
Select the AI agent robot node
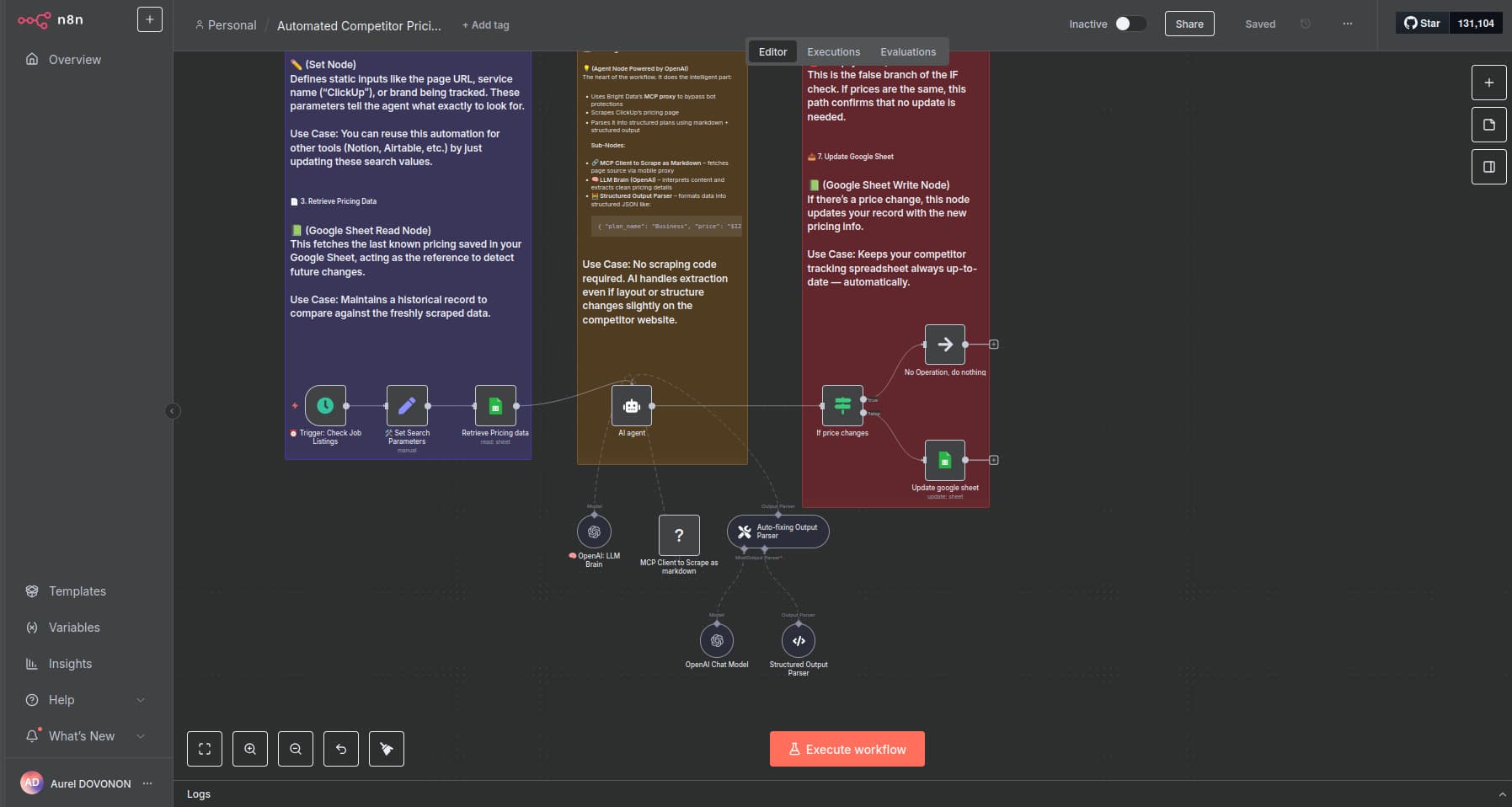point(632,405)
